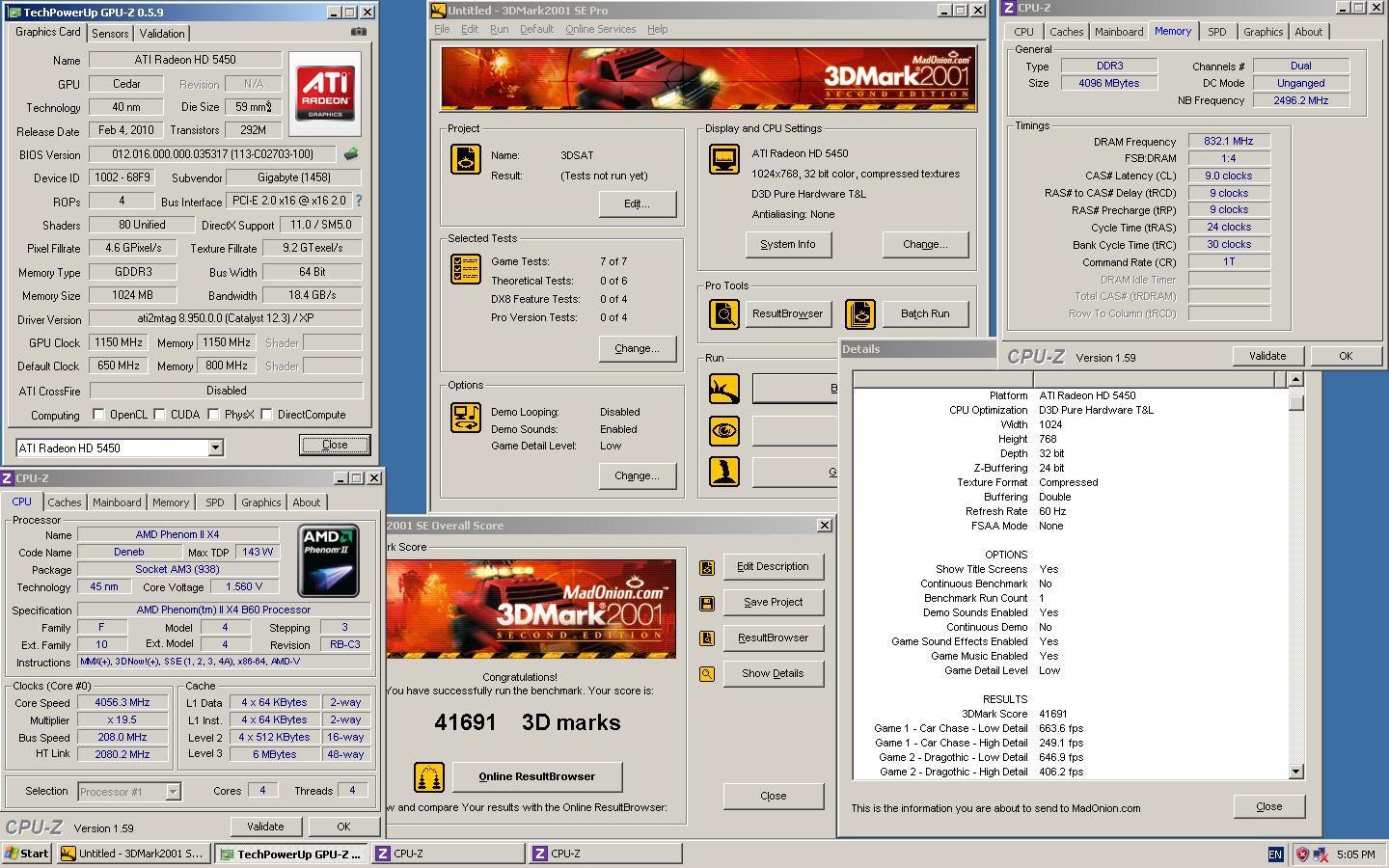
Task: Switch to SPD tab in top CPU-Z window
Action: (x=1217, y=32)
